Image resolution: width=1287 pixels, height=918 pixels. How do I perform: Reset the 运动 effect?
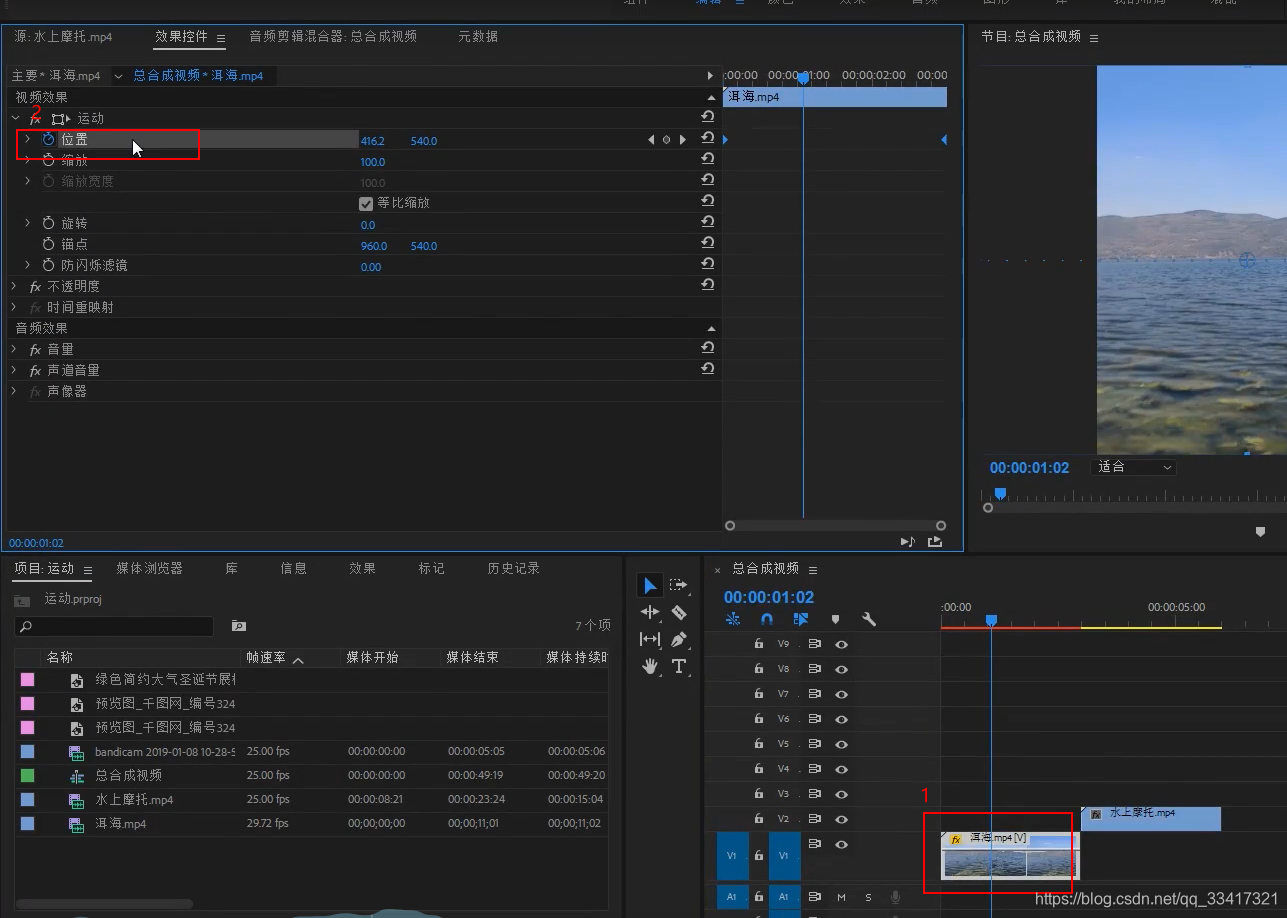707,117
